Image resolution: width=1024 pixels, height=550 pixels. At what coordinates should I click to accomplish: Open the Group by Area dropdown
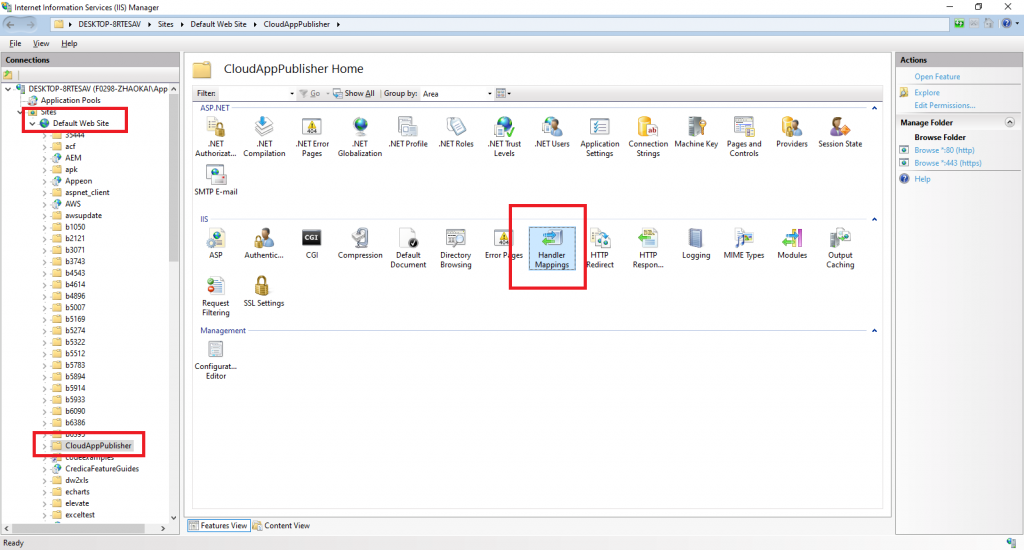(x=490, y=94)
